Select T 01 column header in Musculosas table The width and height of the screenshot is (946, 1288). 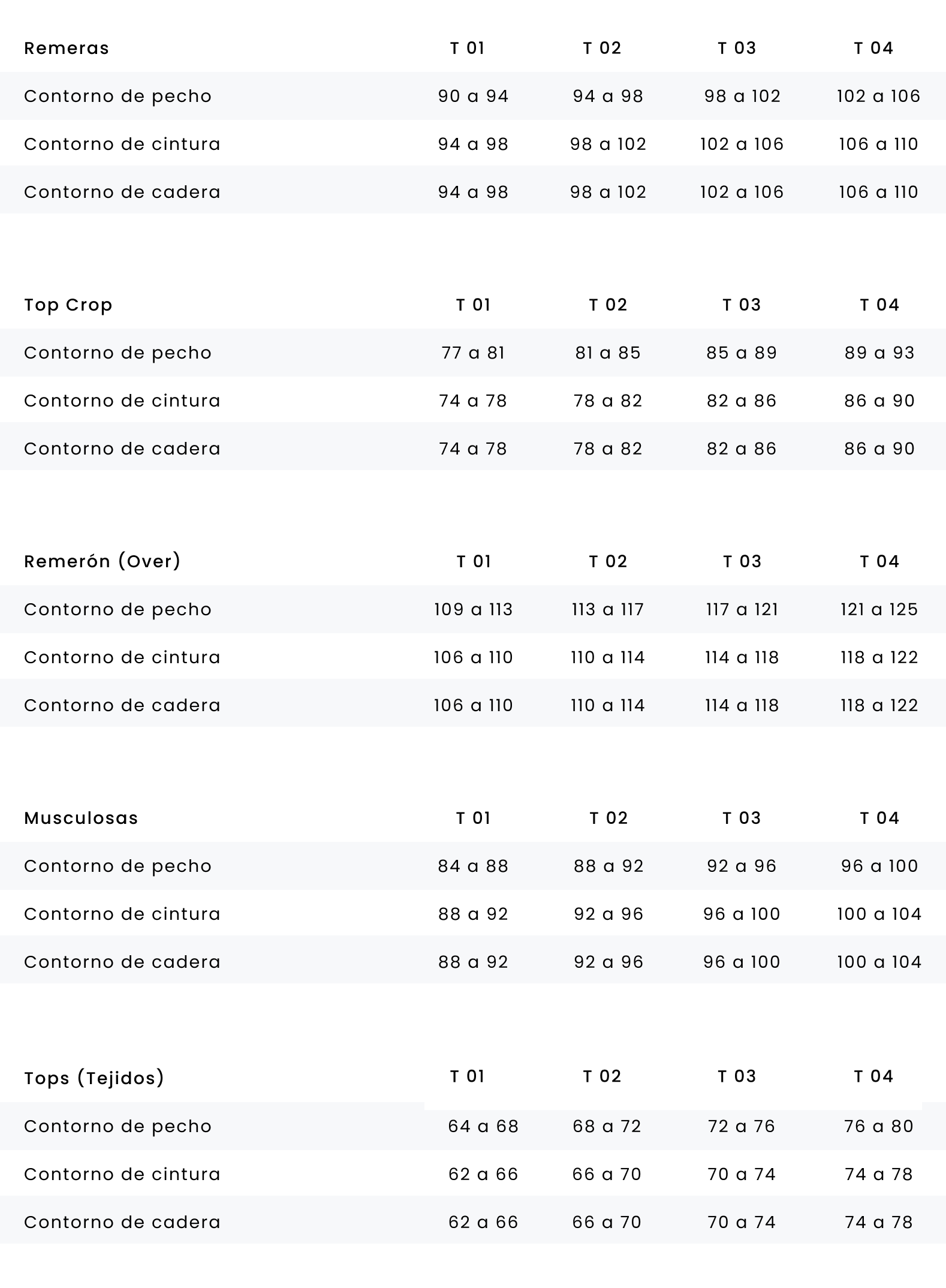473,818
